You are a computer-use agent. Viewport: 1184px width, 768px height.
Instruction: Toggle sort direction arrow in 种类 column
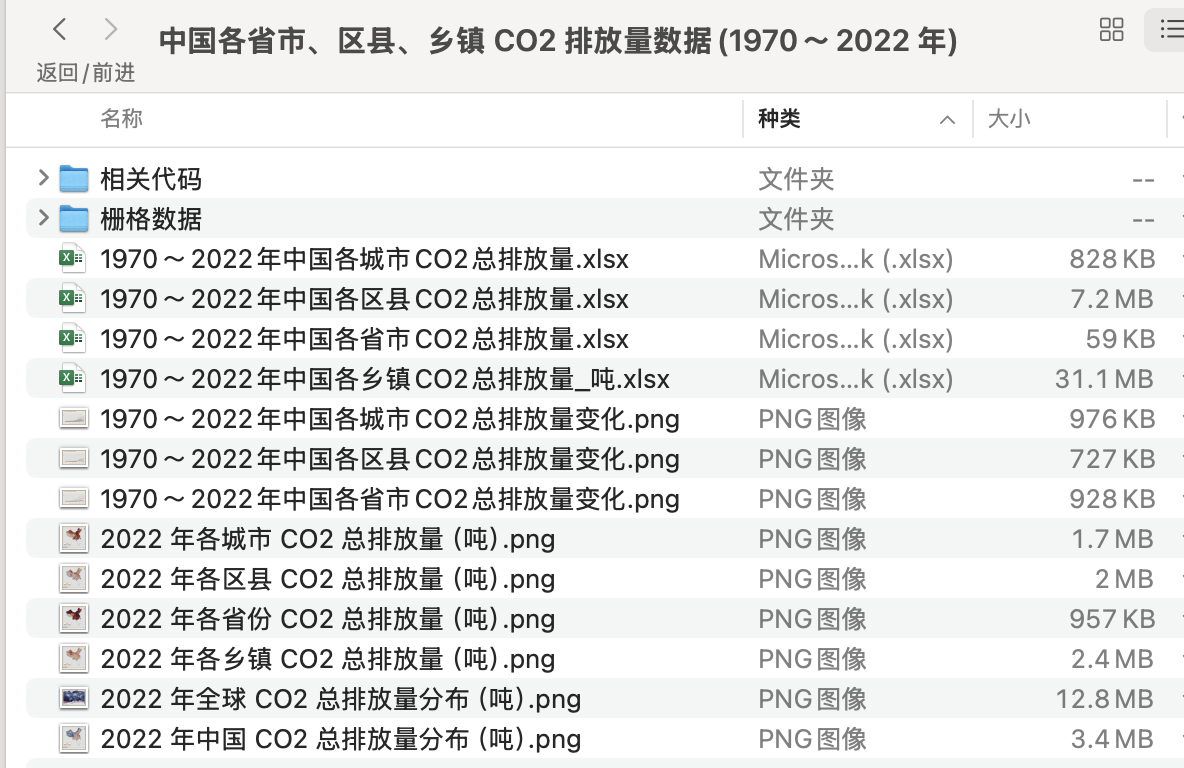pos(946,120)
